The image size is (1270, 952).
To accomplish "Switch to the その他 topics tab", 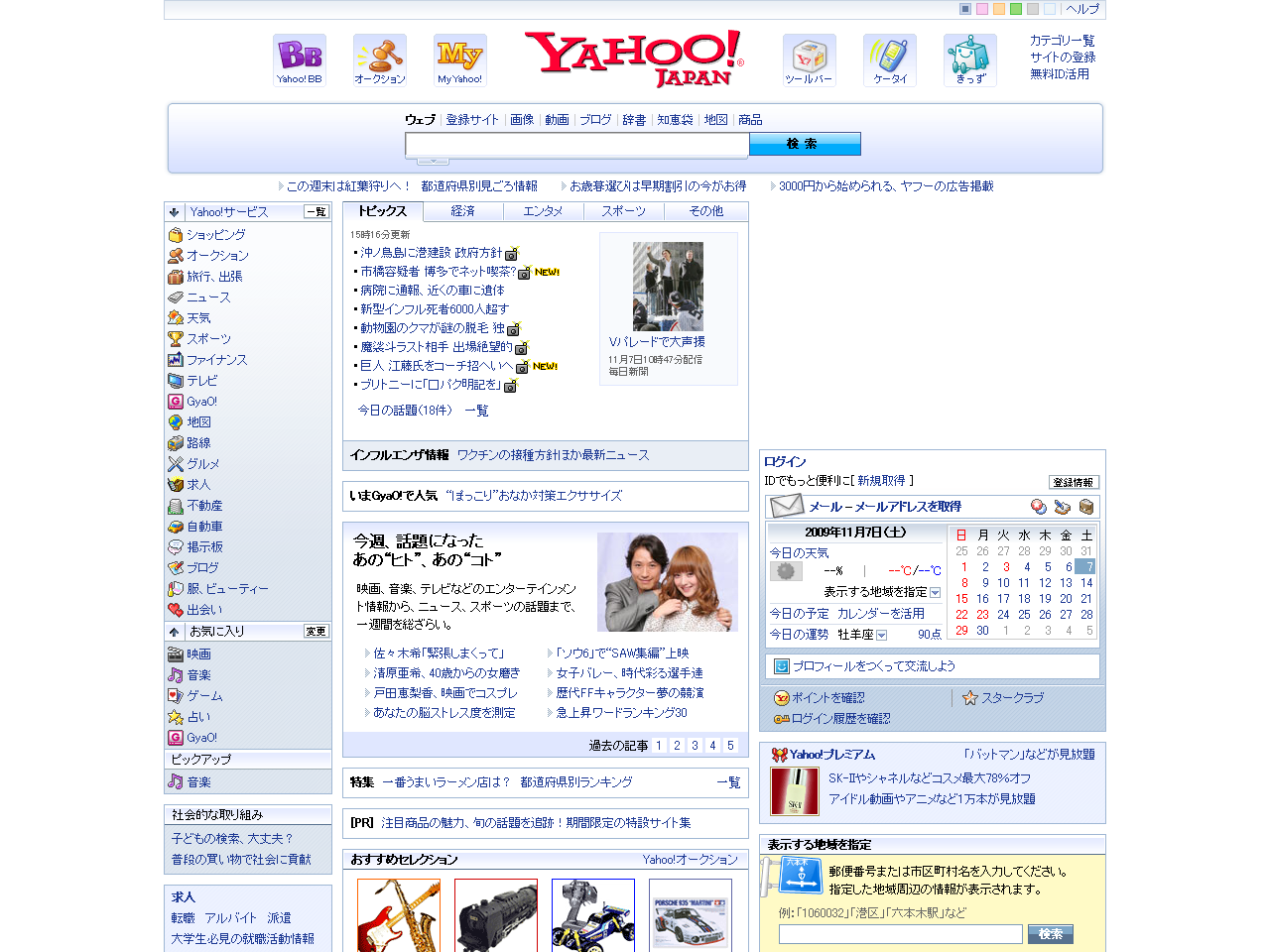I will (x=706, y=211).
